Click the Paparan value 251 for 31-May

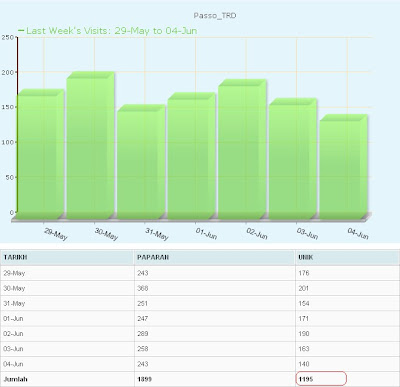coord(143,304)
